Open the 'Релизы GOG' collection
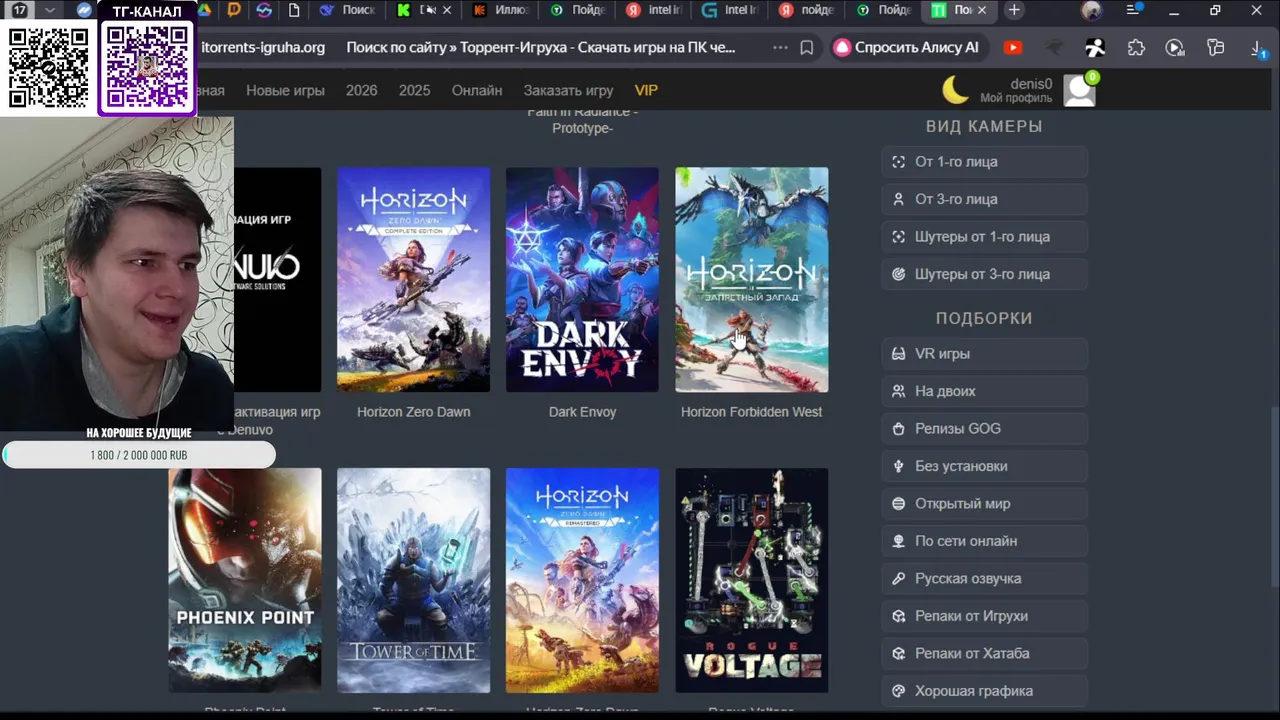The height and width of the screenshot is (720, 1280). [984, 429]
